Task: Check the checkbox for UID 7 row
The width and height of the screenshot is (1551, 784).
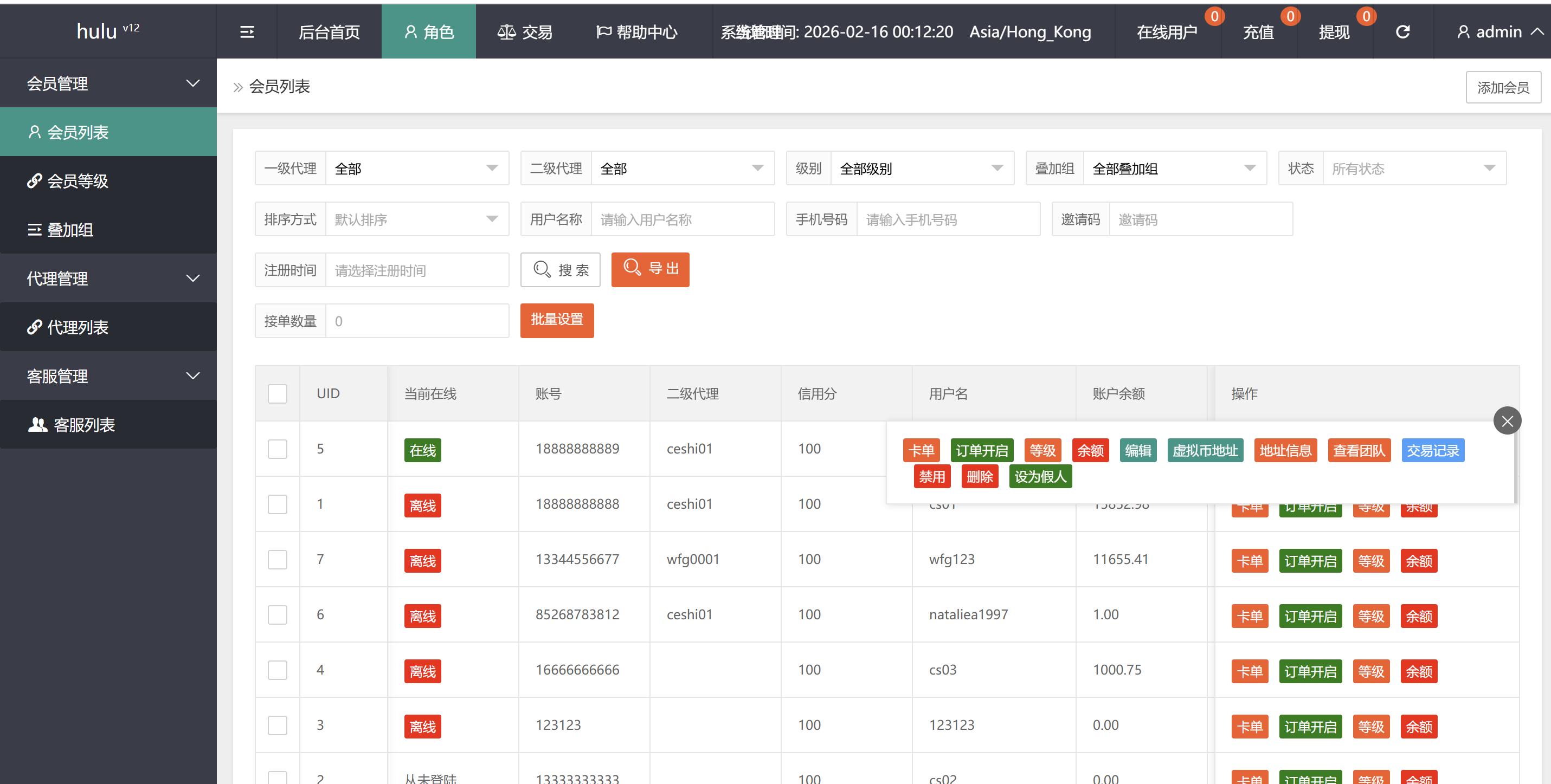Action: pos(278,560)
